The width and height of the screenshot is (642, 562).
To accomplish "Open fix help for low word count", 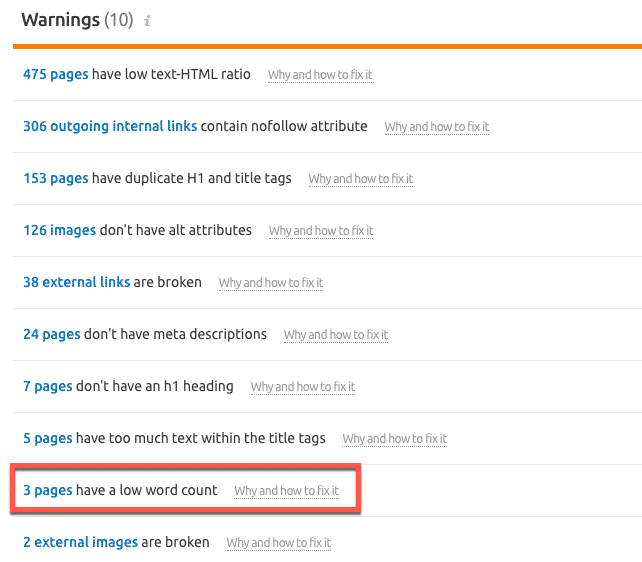I will click(x=286, y=491).
